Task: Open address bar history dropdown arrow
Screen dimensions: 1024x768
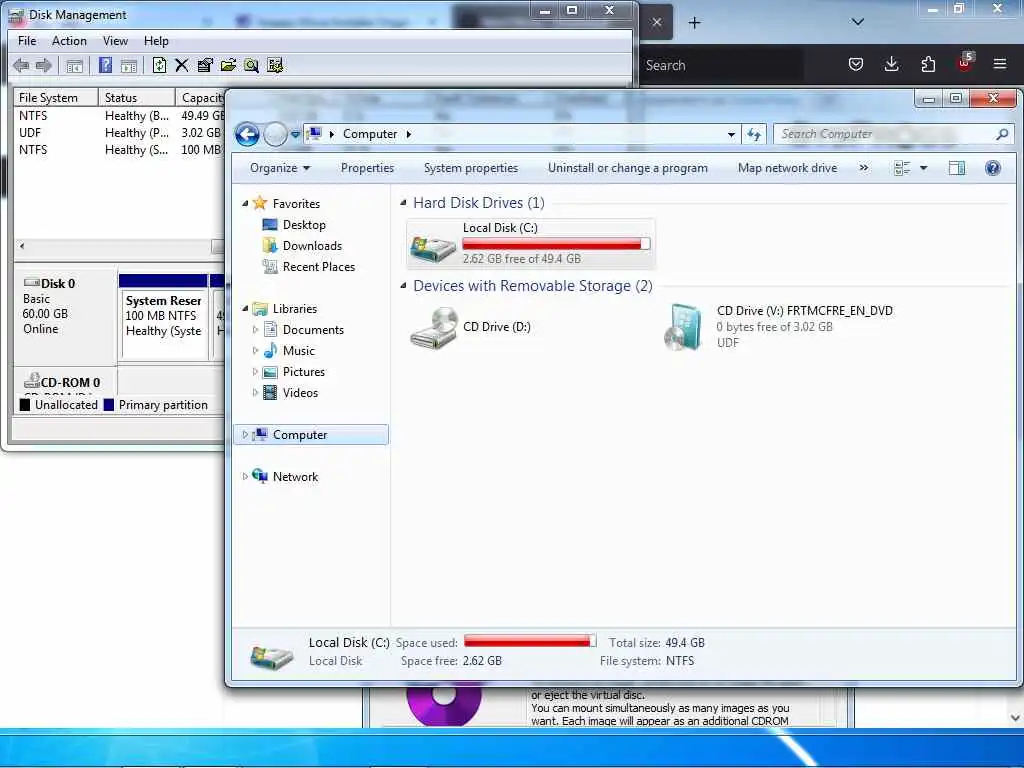Action: pyautogui.click(x=731, y=135)
